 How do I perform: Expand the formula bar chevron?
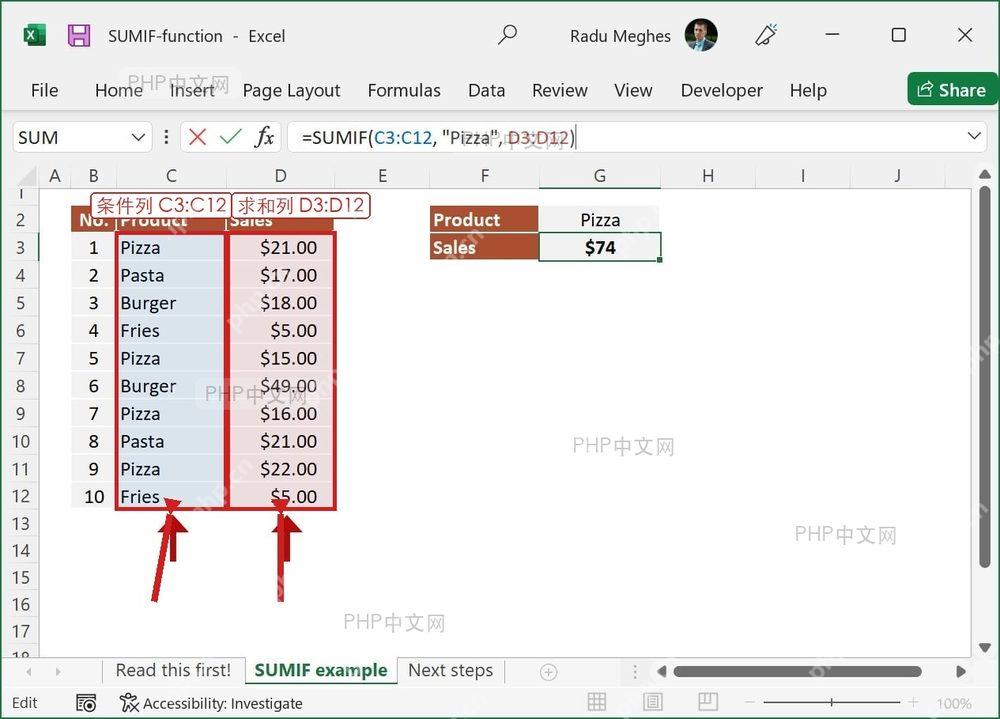974,136
